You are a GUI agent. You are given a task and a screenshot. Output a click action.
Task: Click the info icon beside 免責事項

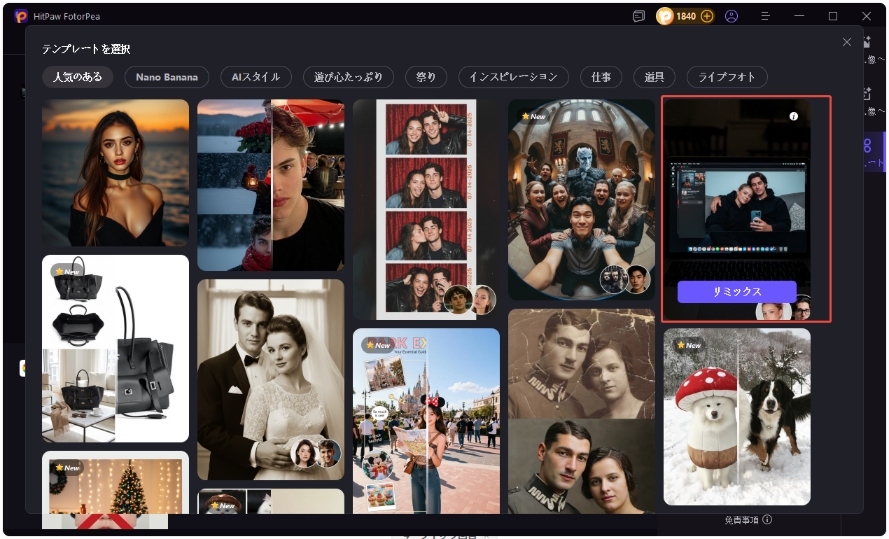768,520
